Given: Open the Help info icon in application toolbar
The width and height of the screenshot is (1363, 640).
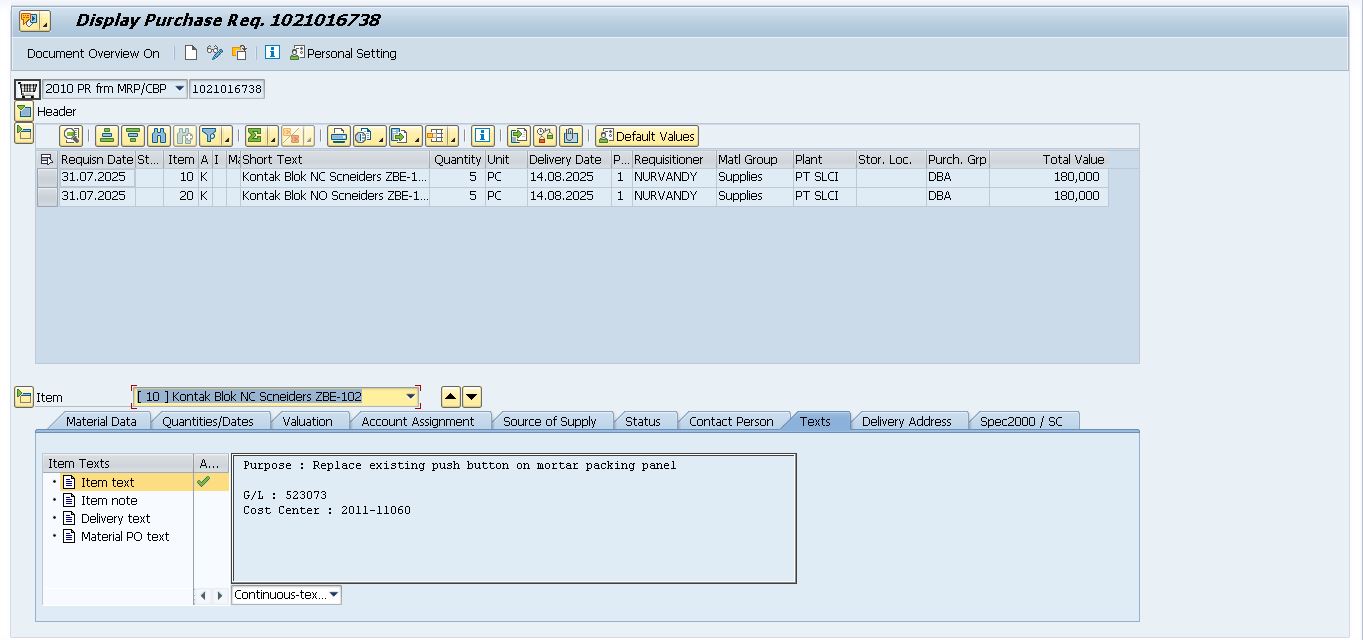Looking at the screenshot, I should (x=272, y=53).
